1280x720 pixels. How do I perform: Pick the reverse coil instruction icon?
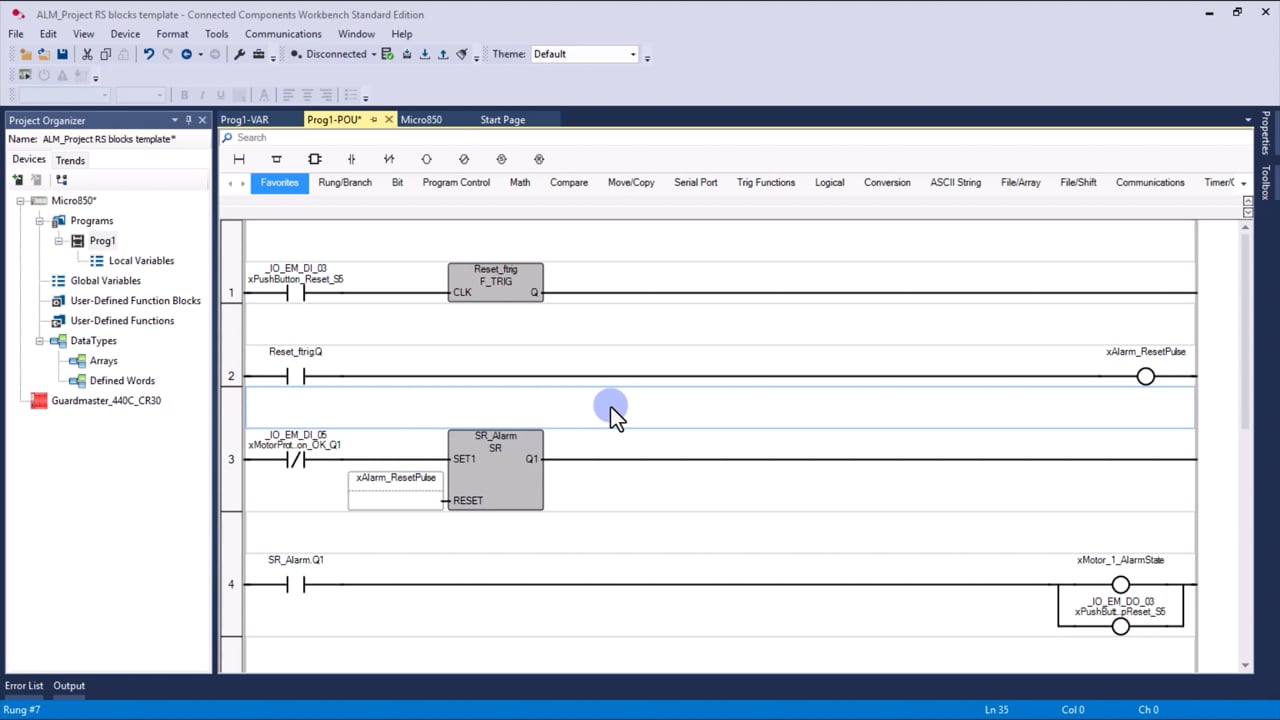[x=464, y=159]
